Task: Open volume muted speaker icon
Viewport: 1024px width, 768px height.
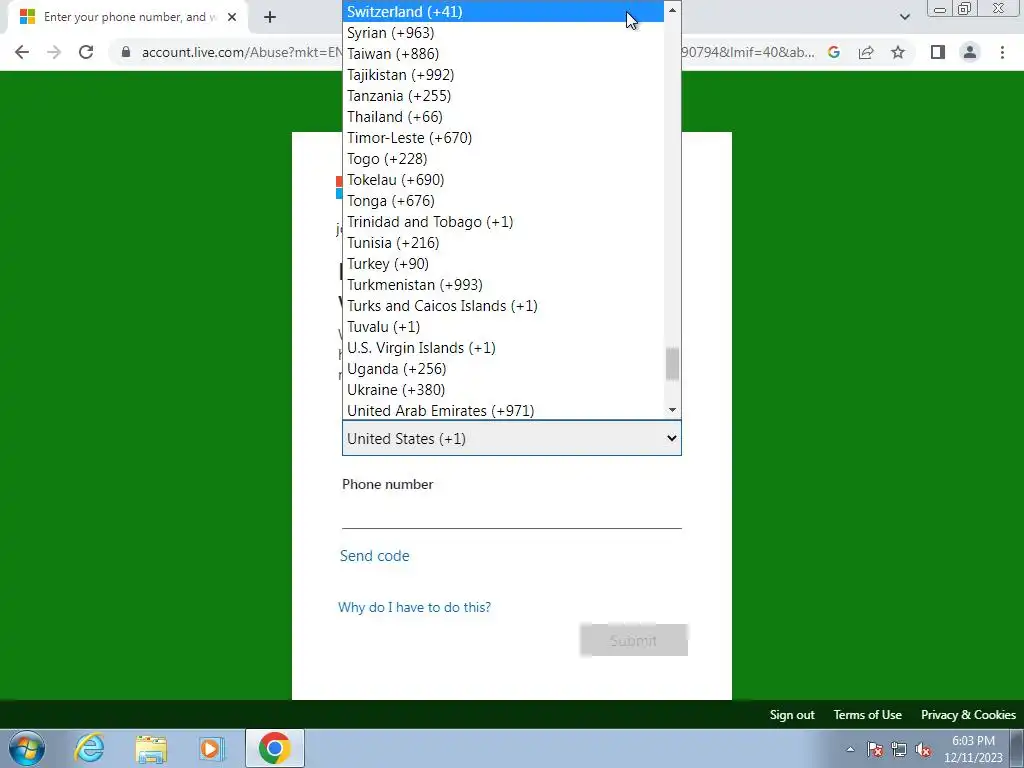Action: (923, 749)
